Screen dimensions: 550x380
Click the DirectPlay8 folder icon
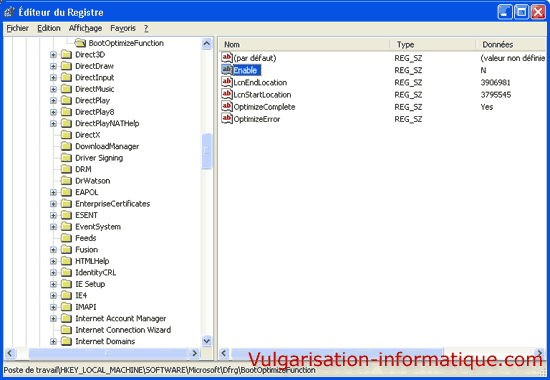coord(66,112)
